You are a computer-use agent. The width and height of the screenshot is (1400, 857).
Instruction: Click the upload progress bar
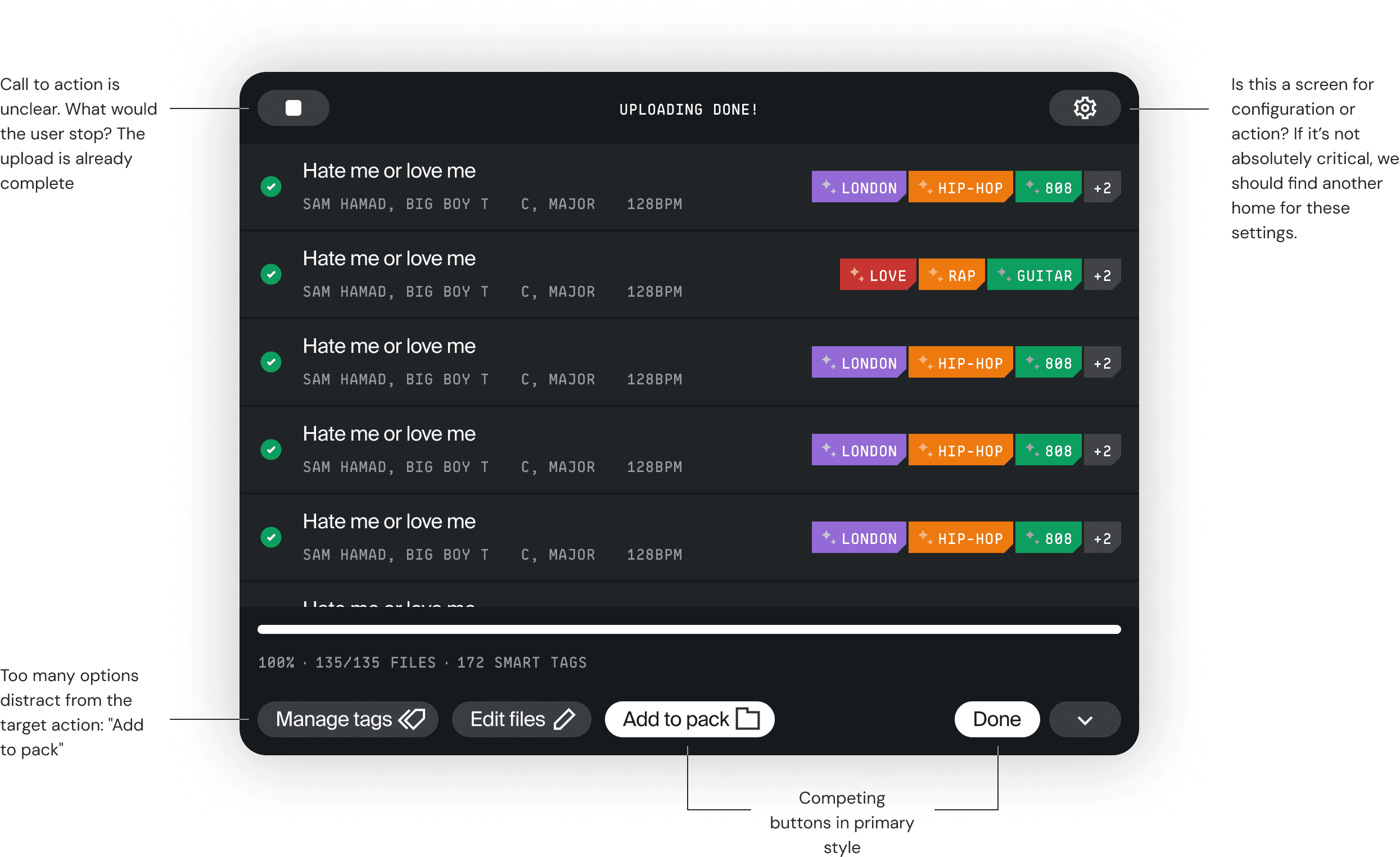tap(689, 629)
